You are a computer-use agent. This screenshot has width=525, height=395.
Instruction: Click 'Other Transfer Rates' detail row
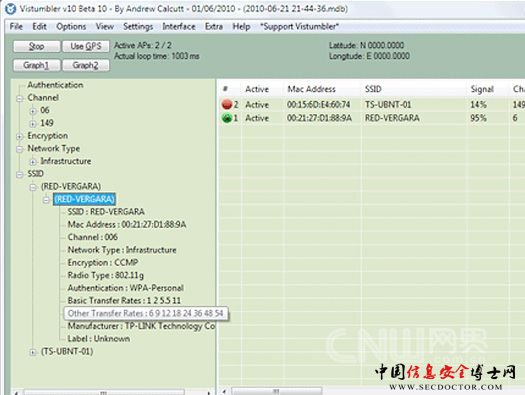click(x=146, y=313)
